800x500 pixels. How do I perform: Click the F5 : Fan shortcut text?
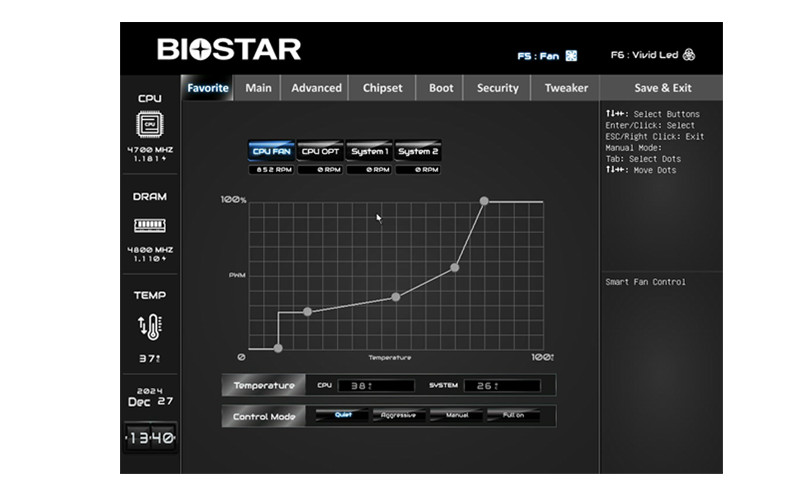pos(538,56)
